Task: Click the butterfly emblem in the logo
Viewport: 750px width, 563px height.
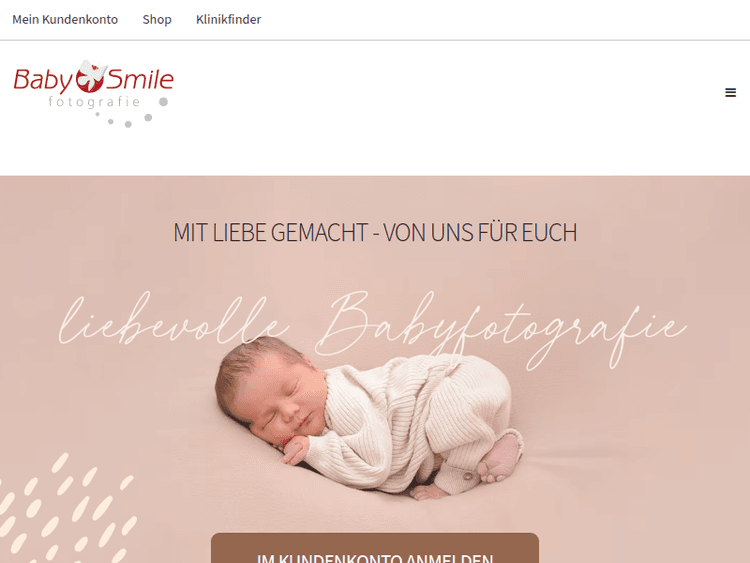Action: [91, 76]
